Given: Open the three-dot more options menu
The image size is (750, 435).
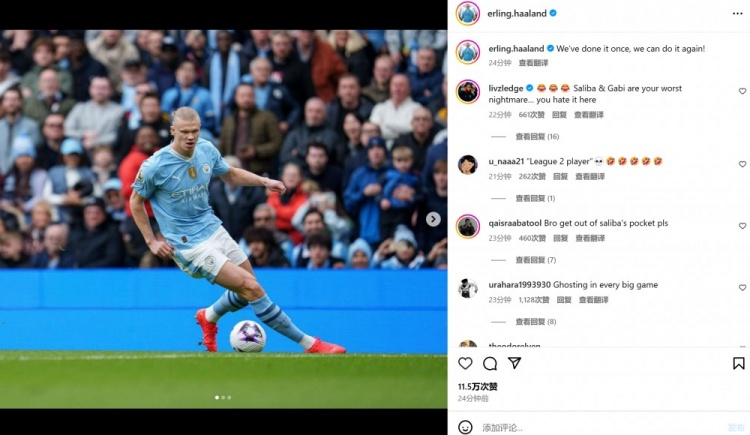Looking at the screenshot, I should (737, 13).
